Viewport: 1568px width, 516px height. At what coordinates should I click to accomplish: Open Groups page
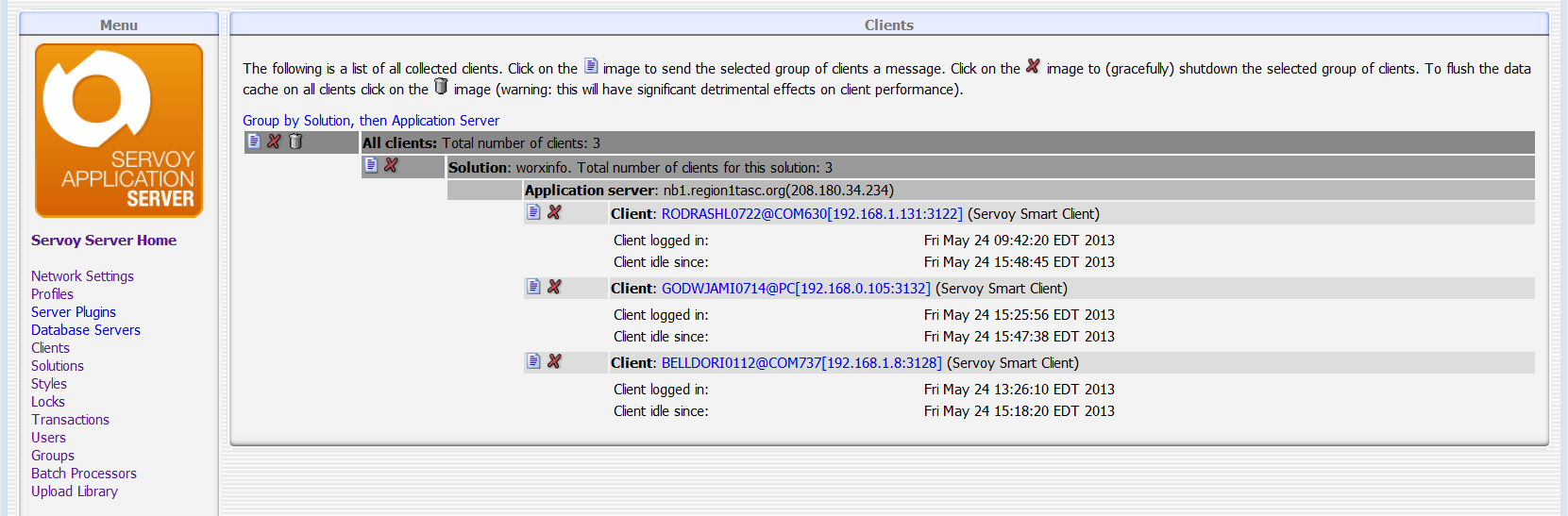(x=53, y=456)
